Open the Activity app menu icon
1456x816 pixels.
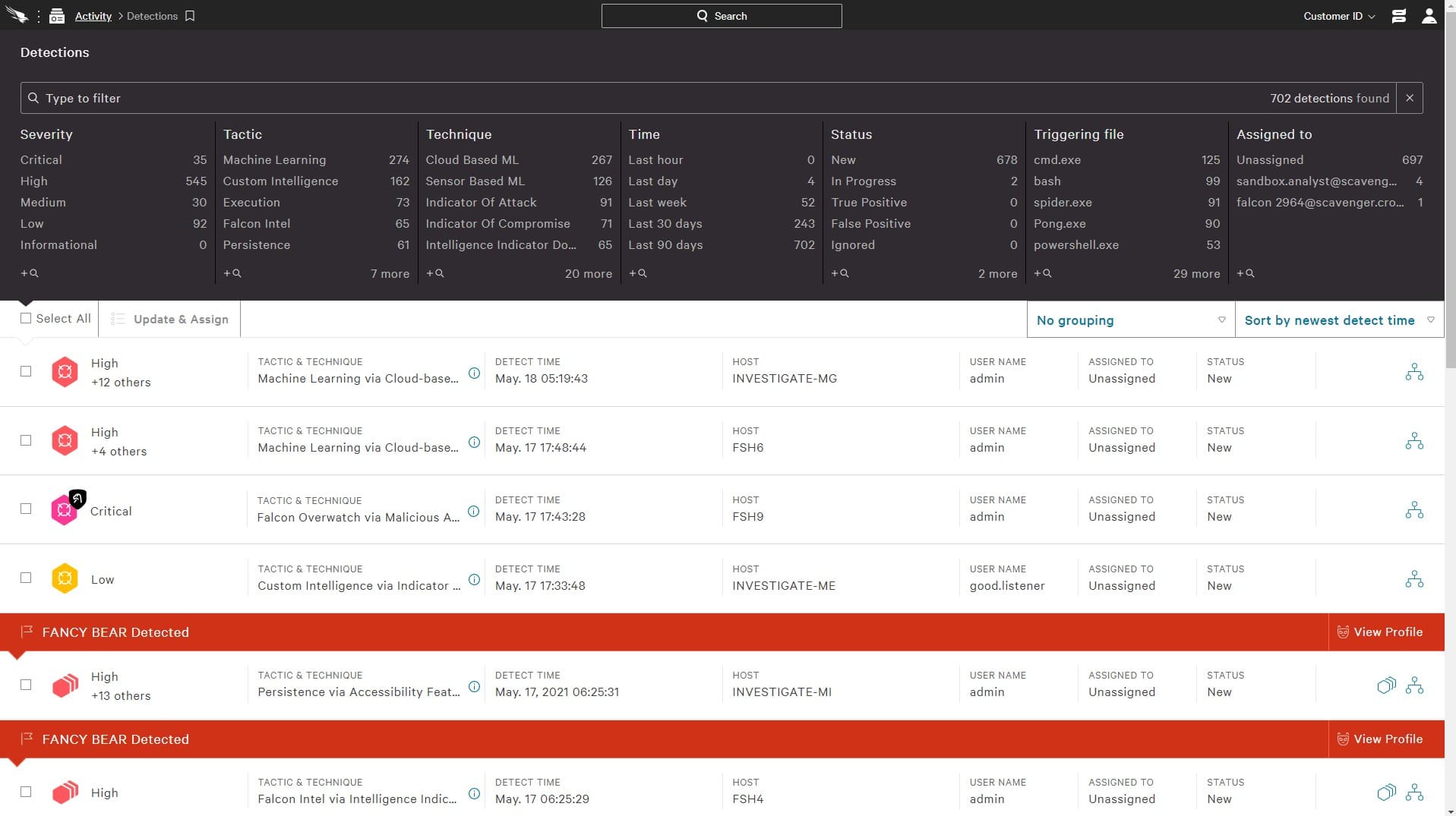click(57, 16)
